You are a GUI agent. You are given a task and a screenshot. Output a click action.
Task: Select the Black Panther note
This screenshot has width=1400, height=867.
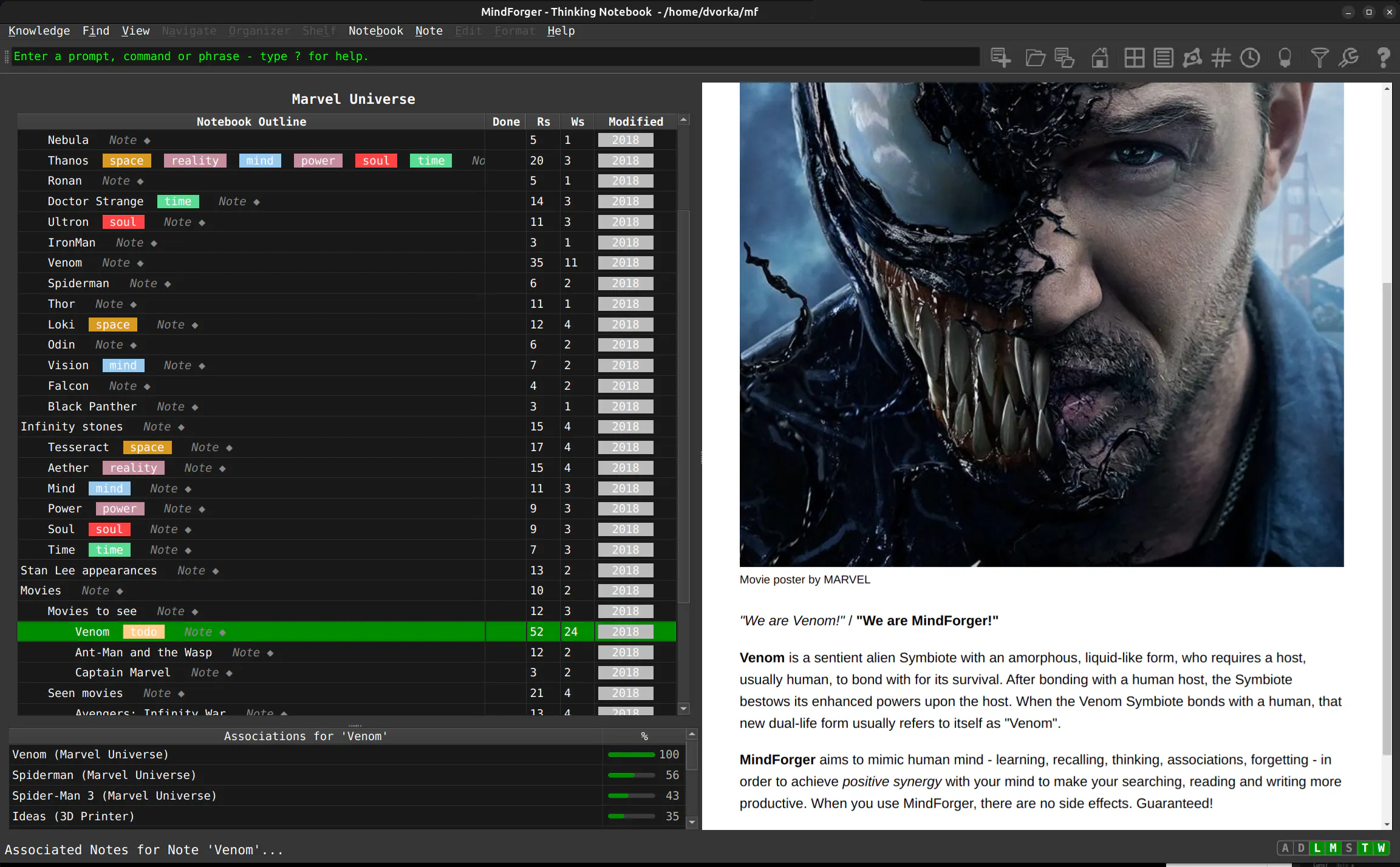click(347, 407)
